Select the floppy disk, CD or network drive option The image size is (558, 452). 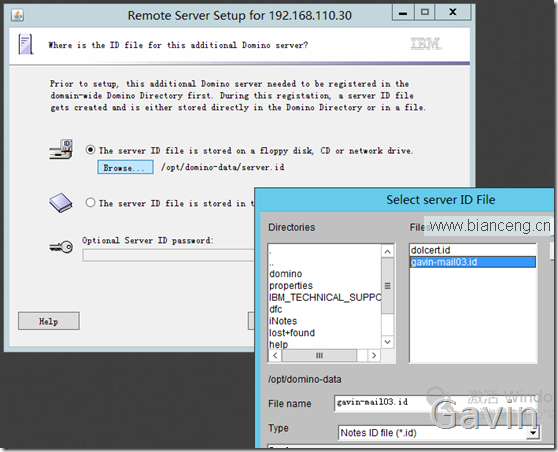click(x=90, y=150)
